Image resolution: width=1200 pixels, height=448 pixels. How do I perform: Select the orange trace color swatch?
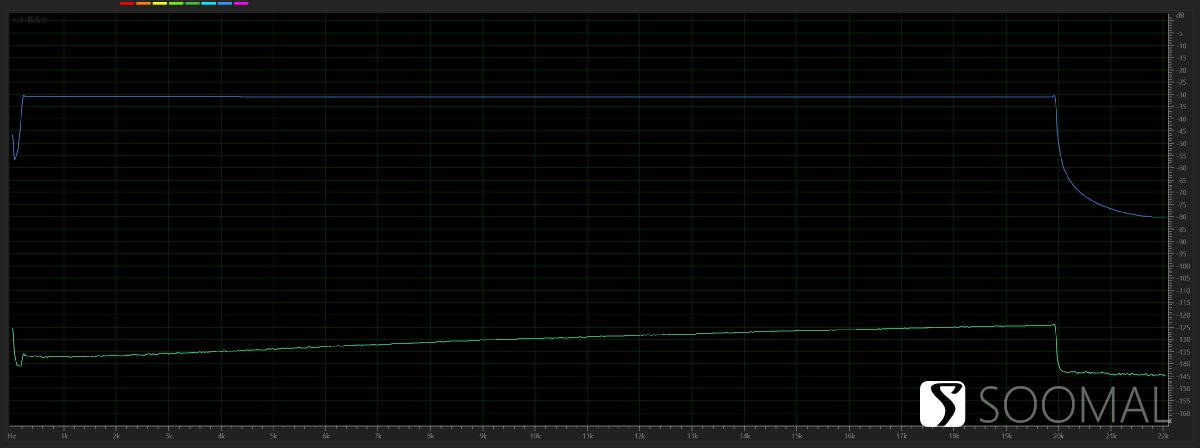143,4
